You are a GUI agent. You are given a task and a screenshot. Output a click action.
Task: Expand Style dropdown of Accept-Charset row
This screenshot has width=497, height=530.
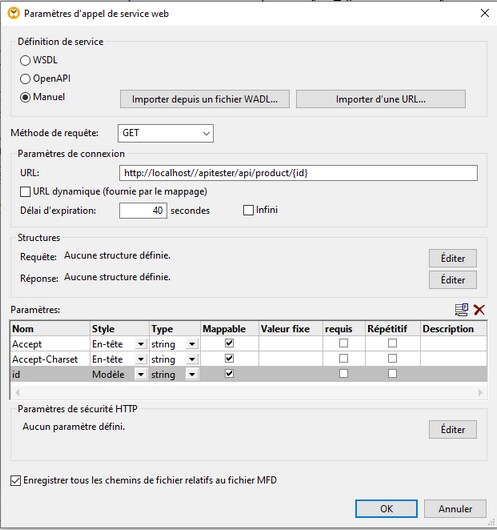pyautogui.click(x=141, y=359)
